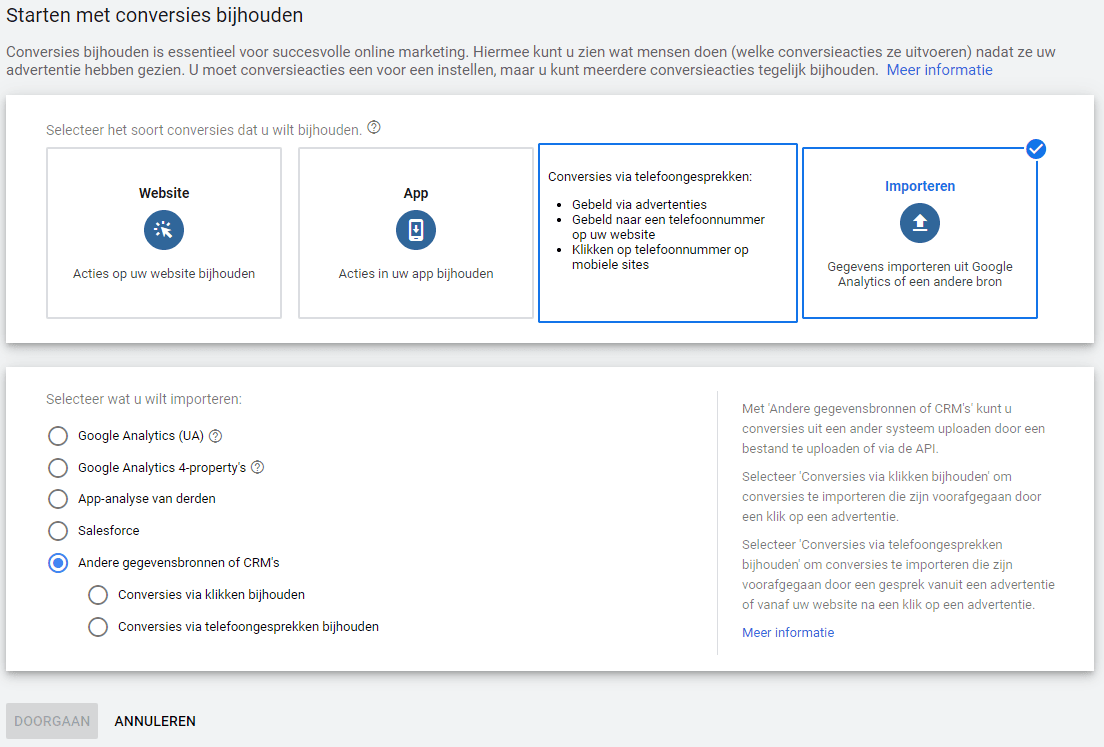Click the blue checkmark badge on Importeren
The width and height of the screenshot is (1104, 747).
point(1036,149)
